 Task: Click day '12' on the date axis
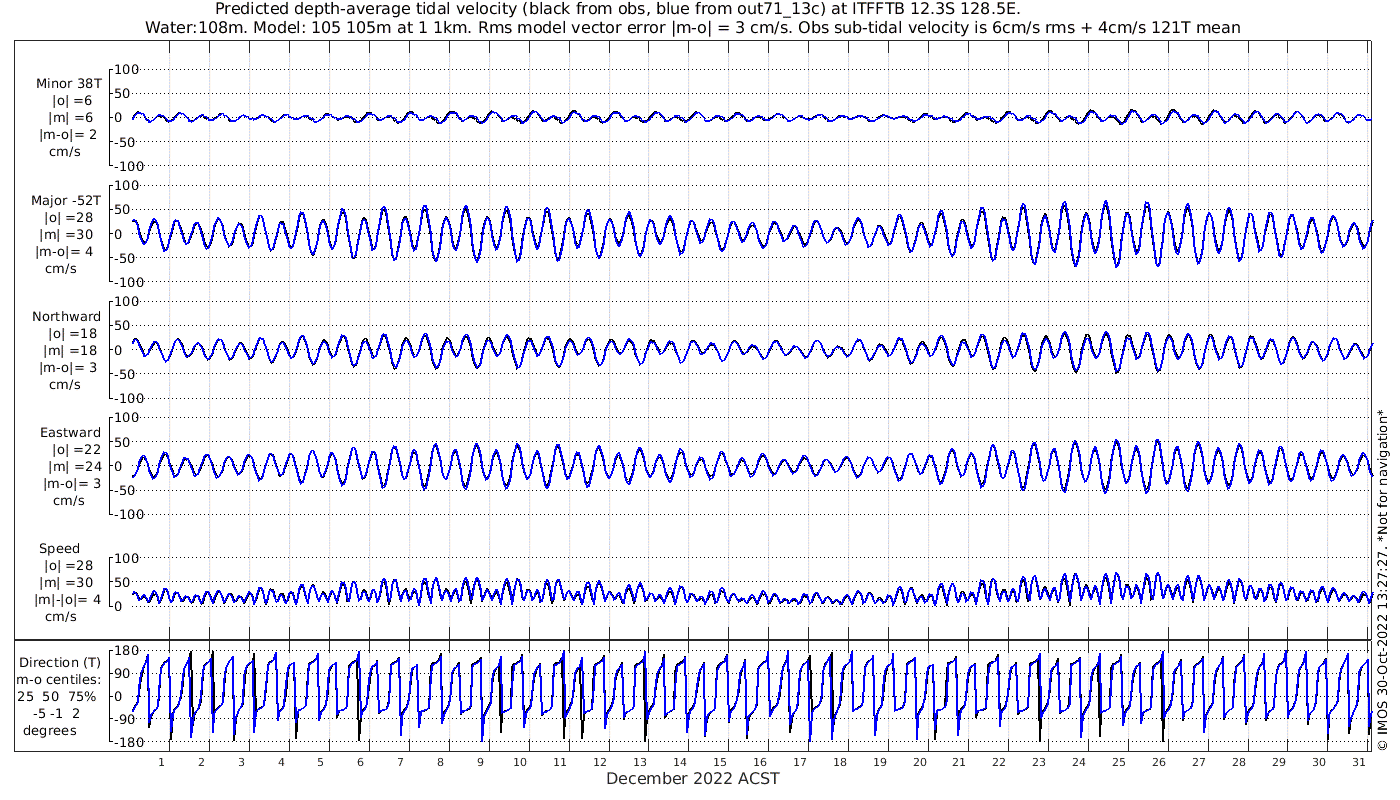[600, 761]
